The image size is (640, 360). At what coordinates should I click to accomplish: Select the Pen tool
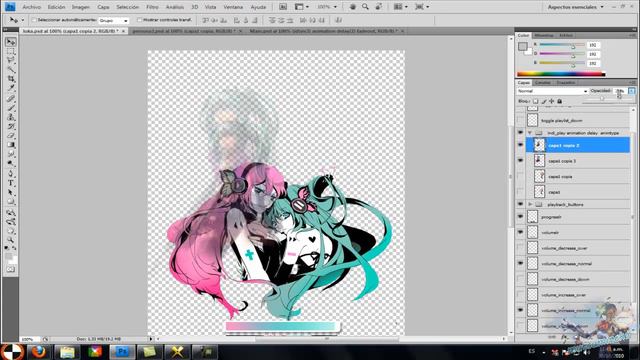[x=11, y=174]
